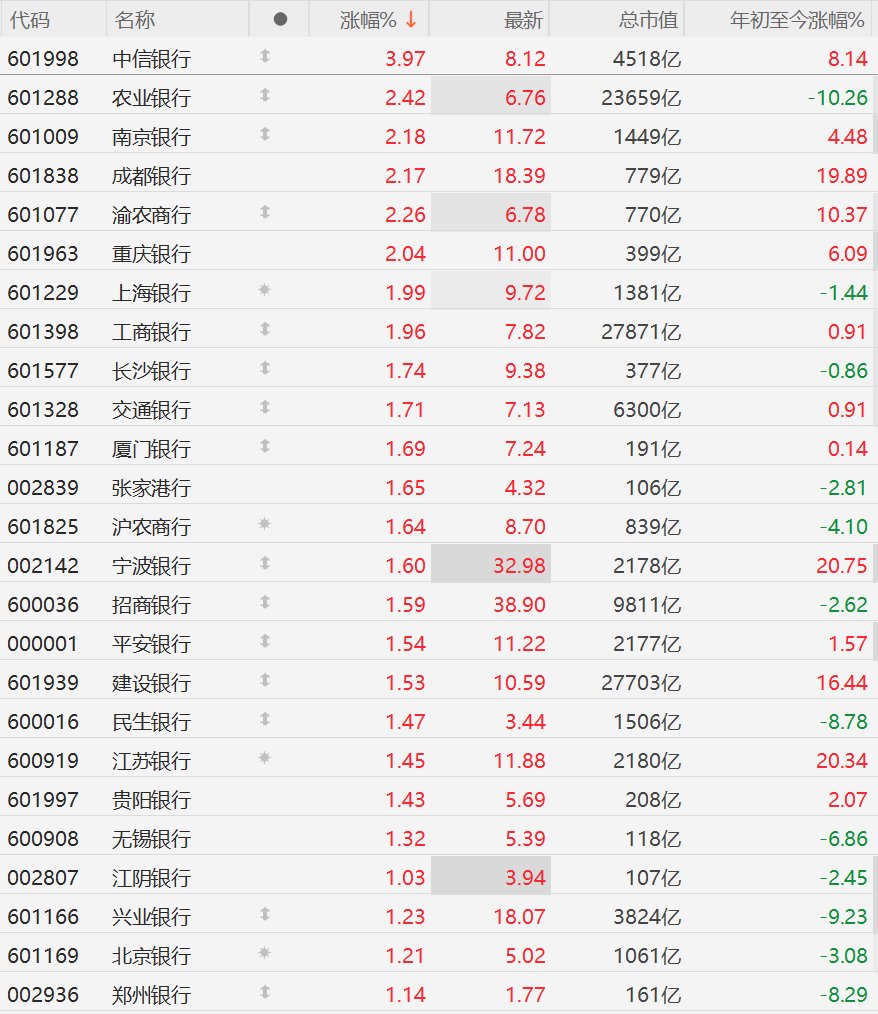The image size is (878, 1014).
Task: Sort by the 总市值 column header
Action: pyautogui.click(x=648, y=20)
